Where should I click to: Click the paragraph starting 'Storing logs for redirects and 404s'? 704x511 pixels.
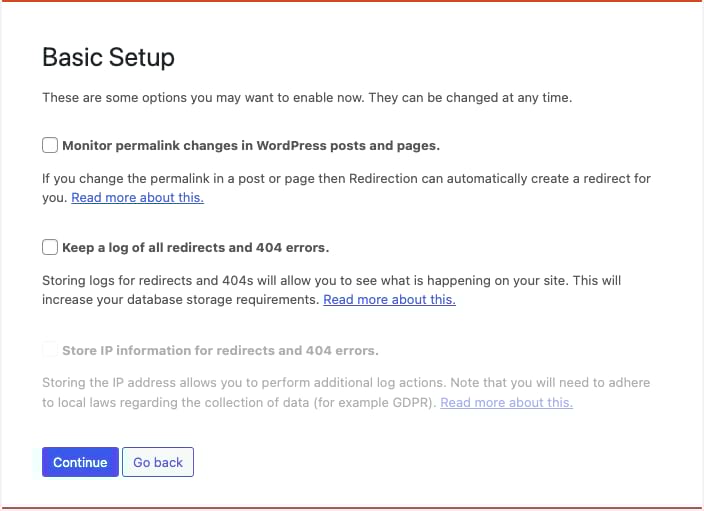pos(331,290)
